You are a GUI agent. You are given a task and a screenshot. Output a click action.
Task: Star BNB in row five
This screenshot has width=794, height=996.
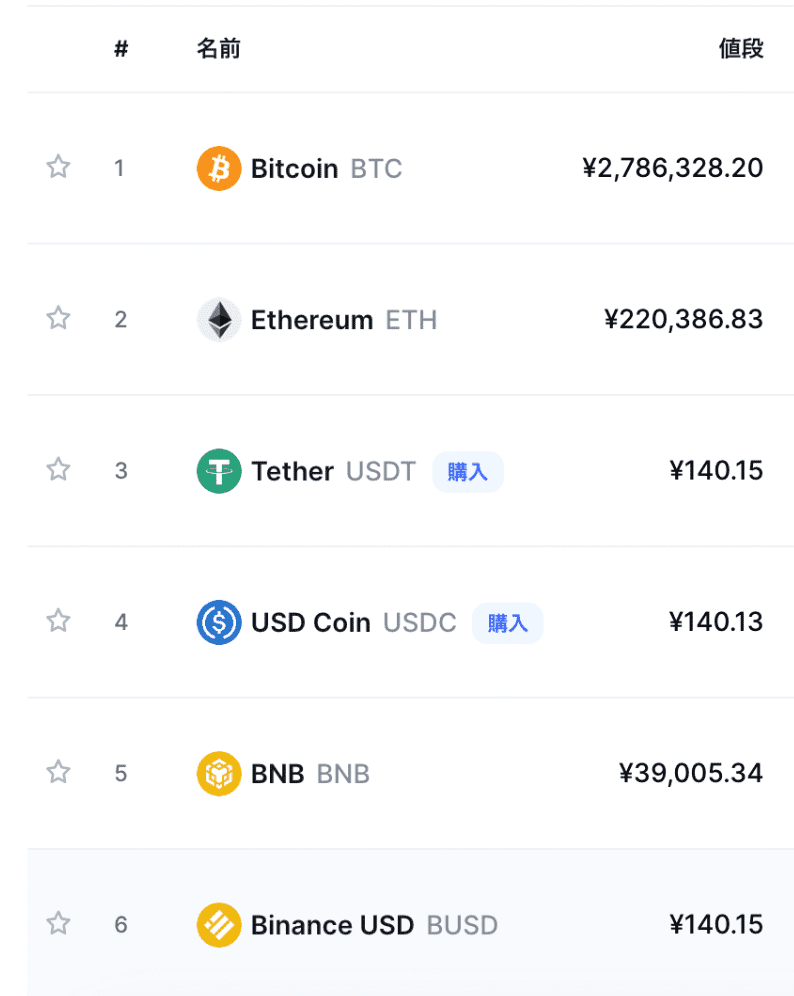pyautogui.click(x=58, y=771)
